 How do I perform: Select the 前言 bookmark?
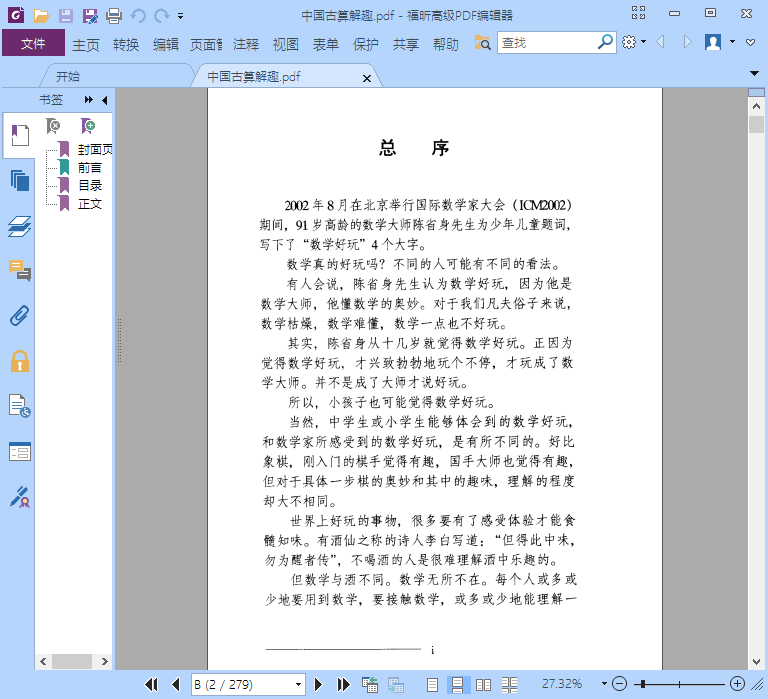pos(90,168)
